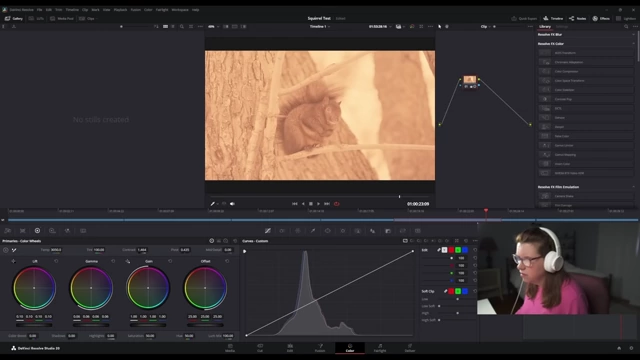Stop playback
This screenshot has height=360, width=640.
point(311,204)
